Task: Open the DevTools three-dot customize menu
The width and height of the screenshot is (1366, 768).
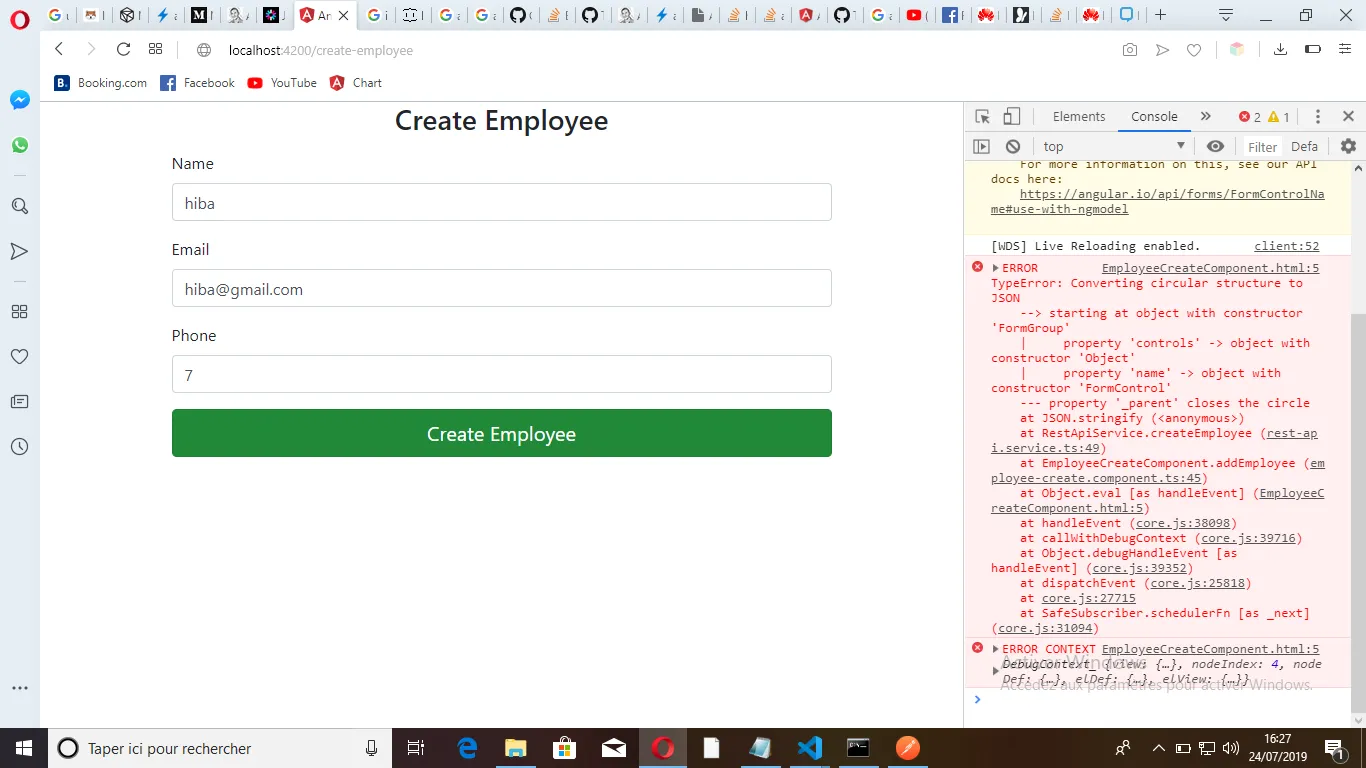Action: (x=1318, y=116)
